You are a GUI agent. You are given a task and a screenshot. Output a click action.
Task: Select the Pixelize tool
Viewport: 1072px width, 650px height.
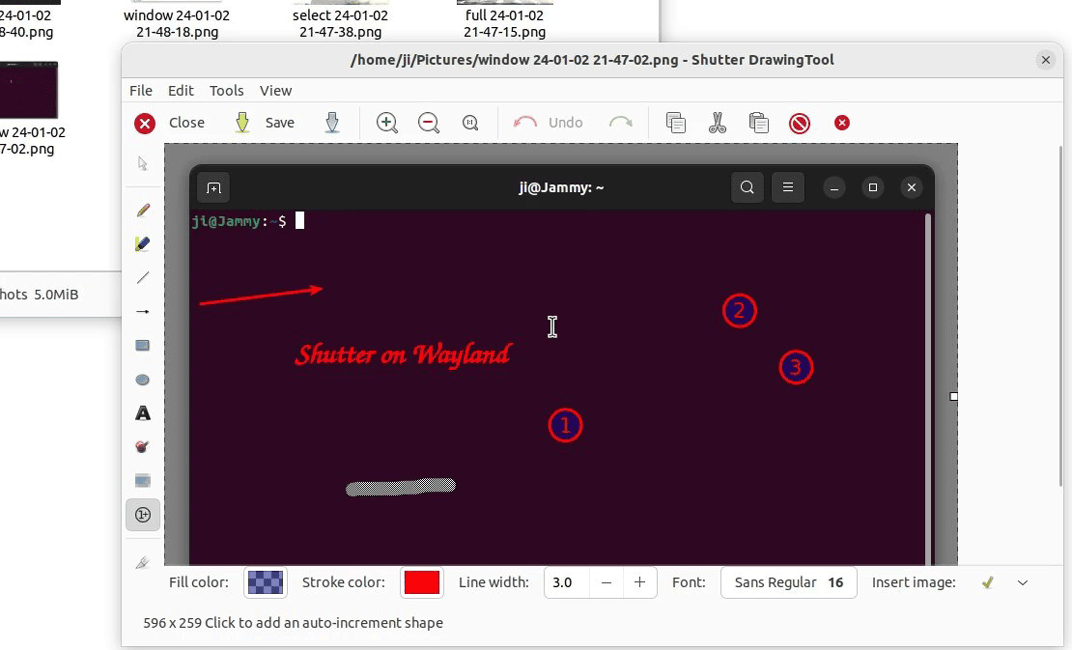[142, 480]
